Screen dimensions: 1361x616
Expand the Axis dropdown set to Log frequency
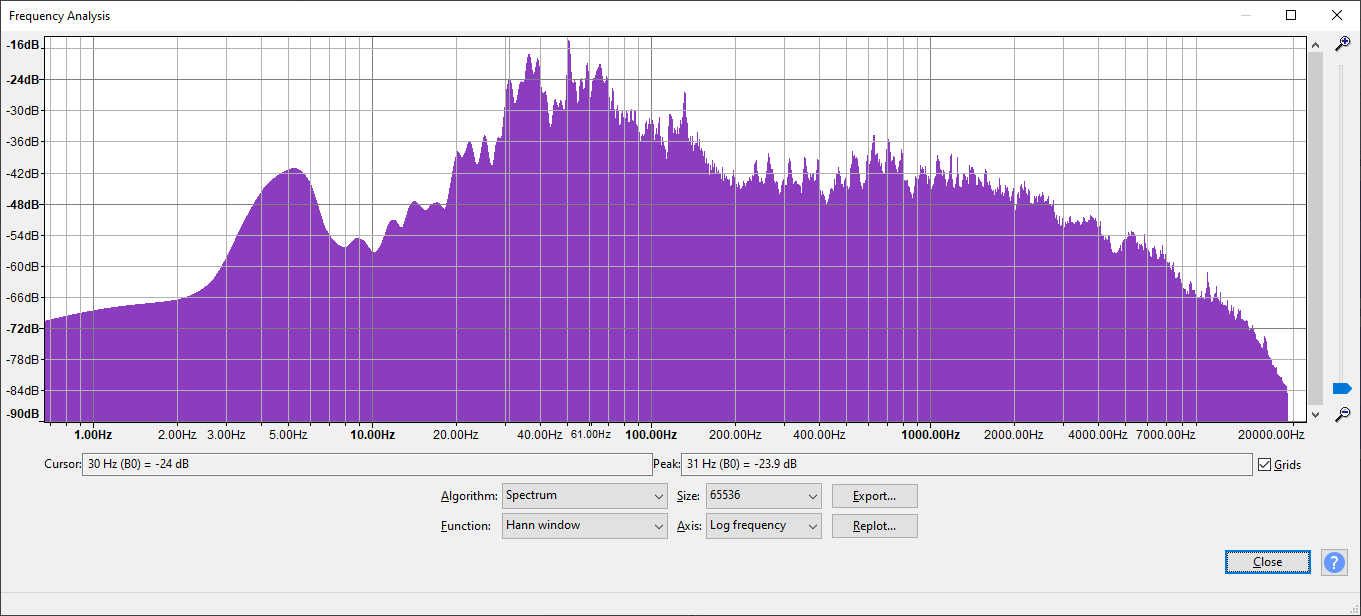[763, 526]
